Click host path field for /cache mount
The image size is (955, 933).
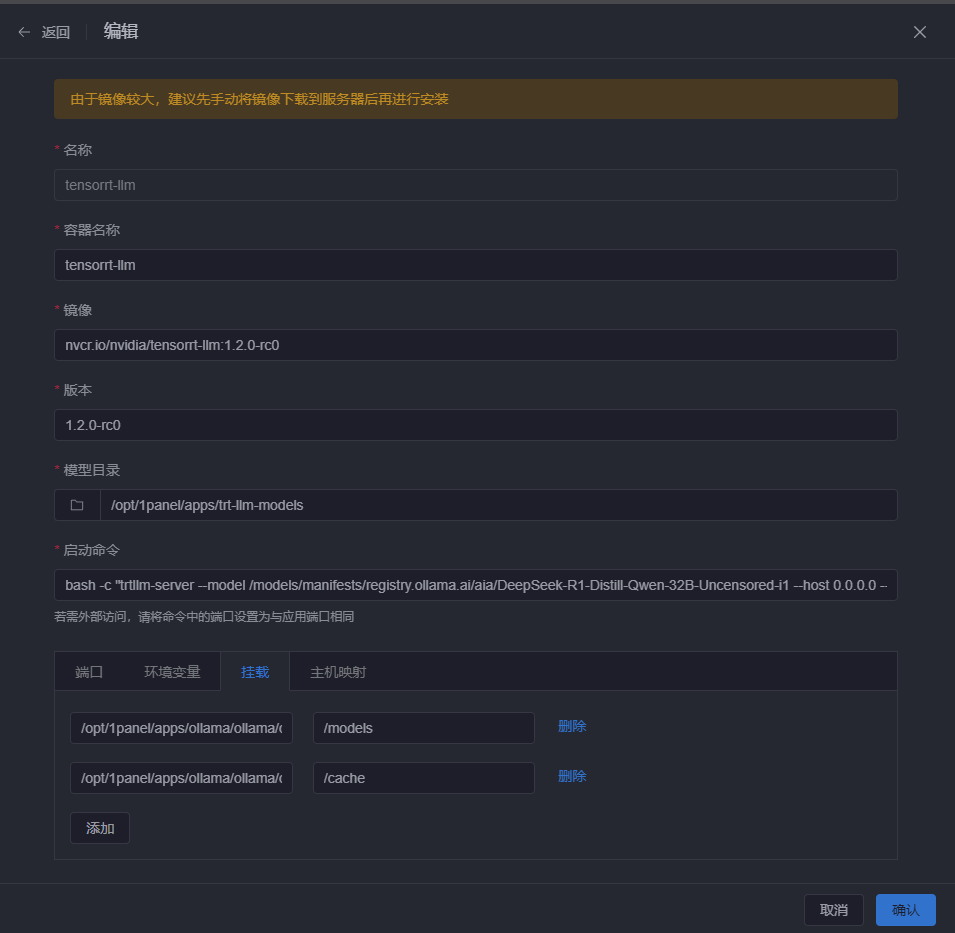tap(181, 778)
